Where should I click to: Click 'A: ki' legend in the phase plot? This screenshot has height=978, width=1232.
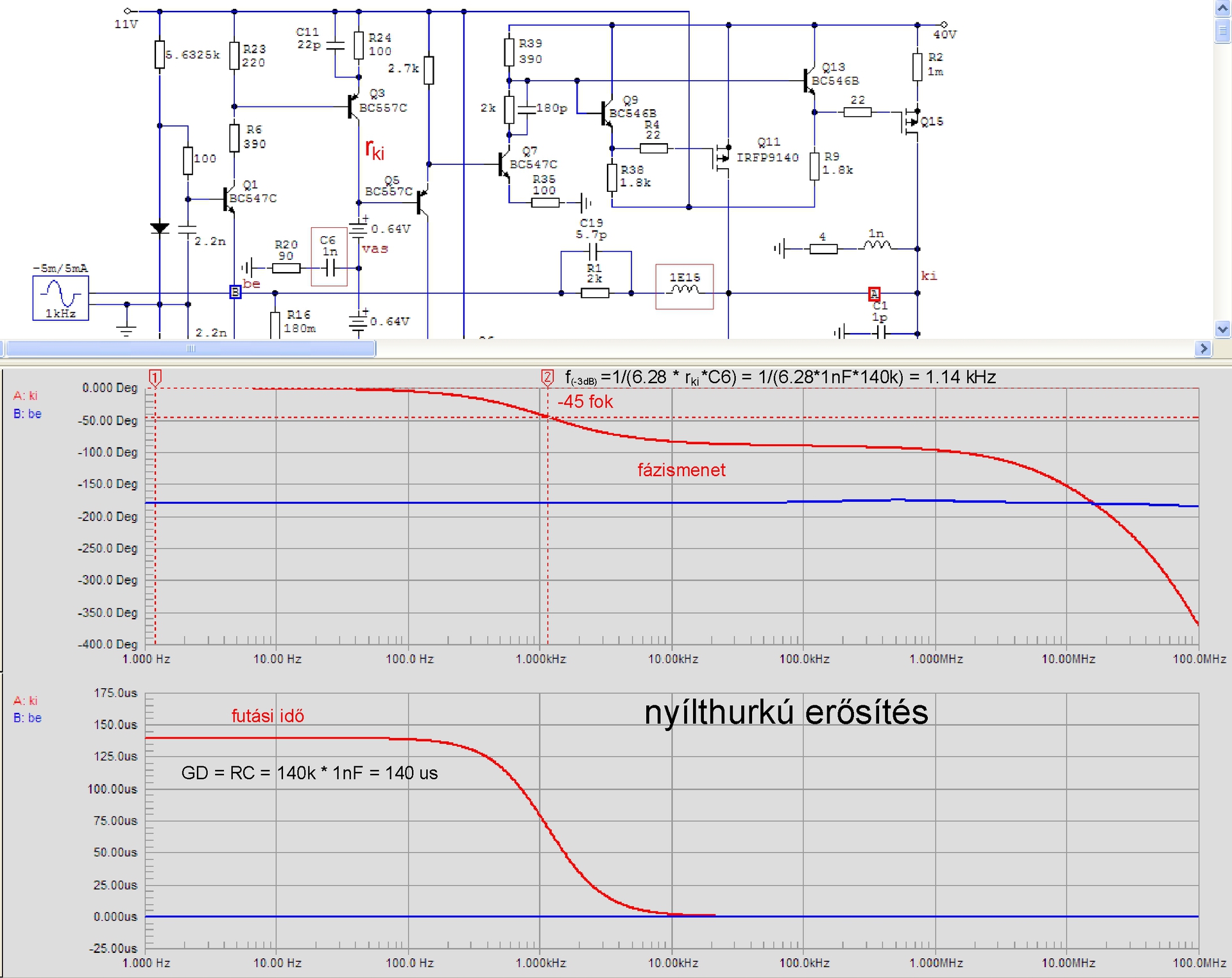(26, 396)
